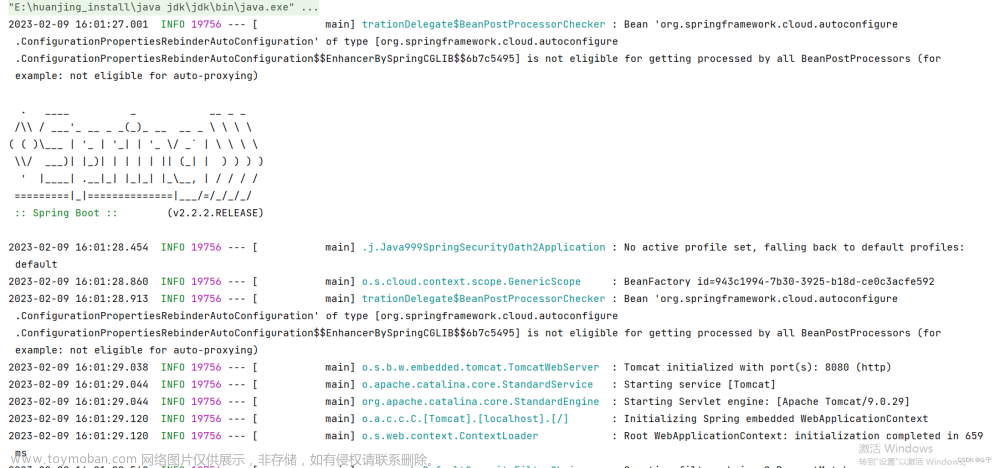Click the timestamp 2023-02-09 16:01:28.860
1000x468 pixels.
coord(78,282)
